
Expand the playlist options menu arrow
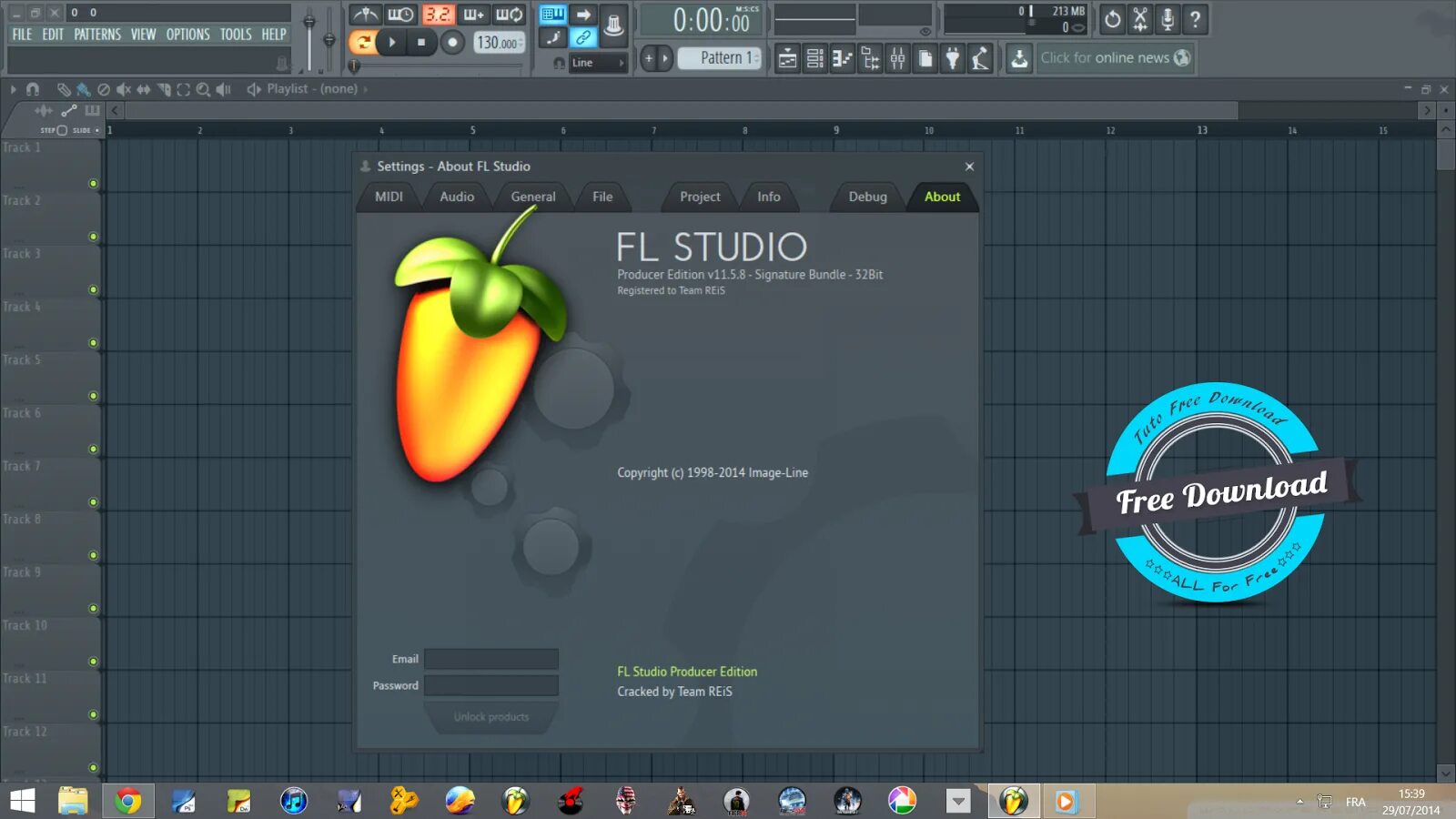pos(13,89)
